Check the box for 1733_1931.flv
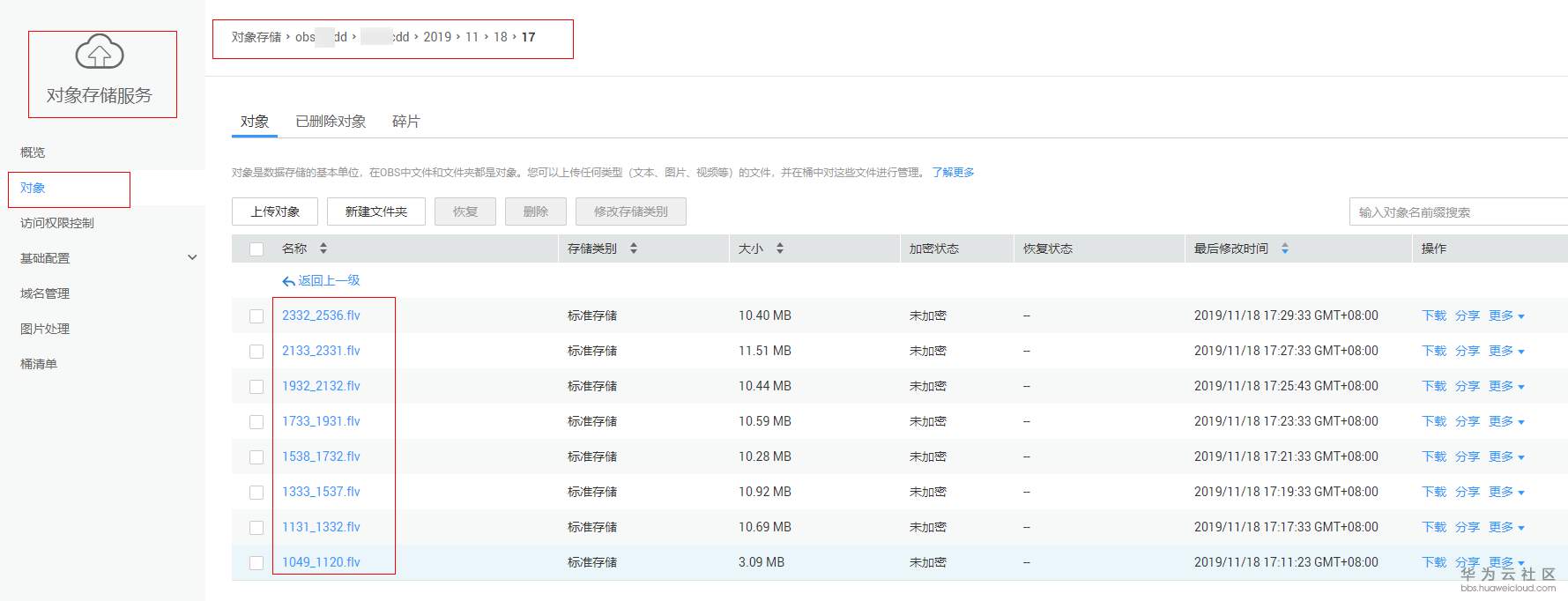1568x601 pixels. (256, 422)
